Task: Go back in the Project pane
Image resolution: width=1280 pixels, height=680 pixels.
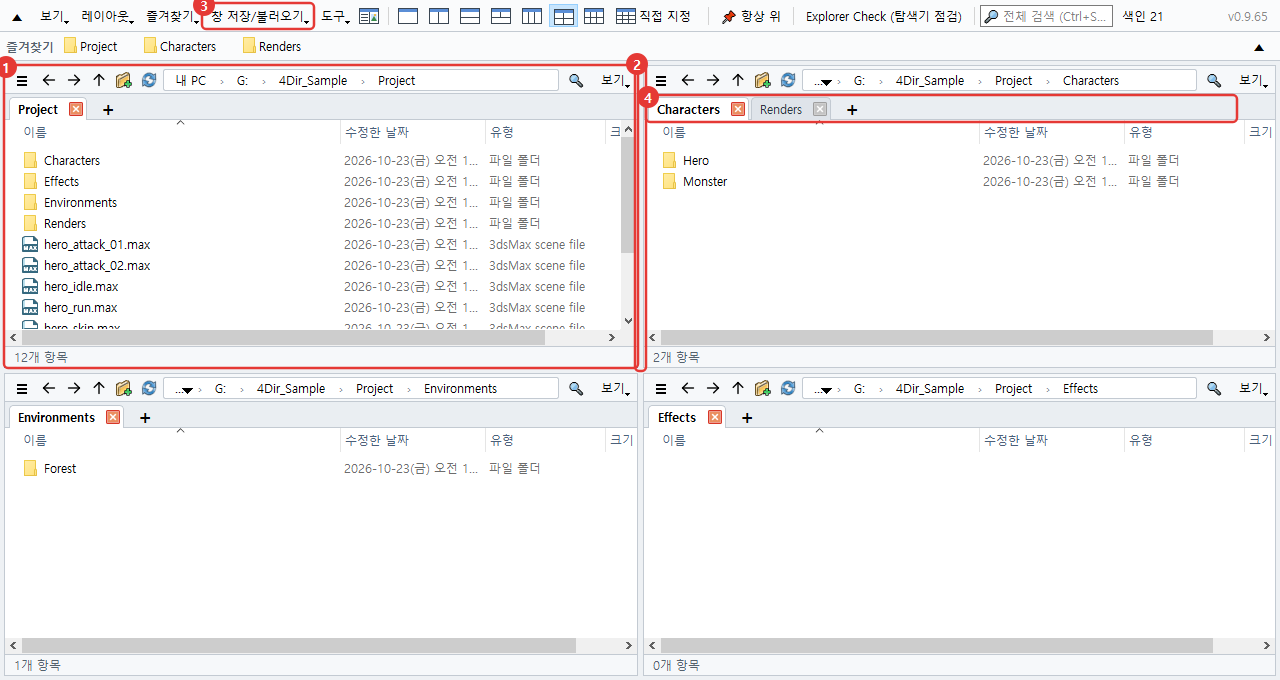Action: (48, 81)
